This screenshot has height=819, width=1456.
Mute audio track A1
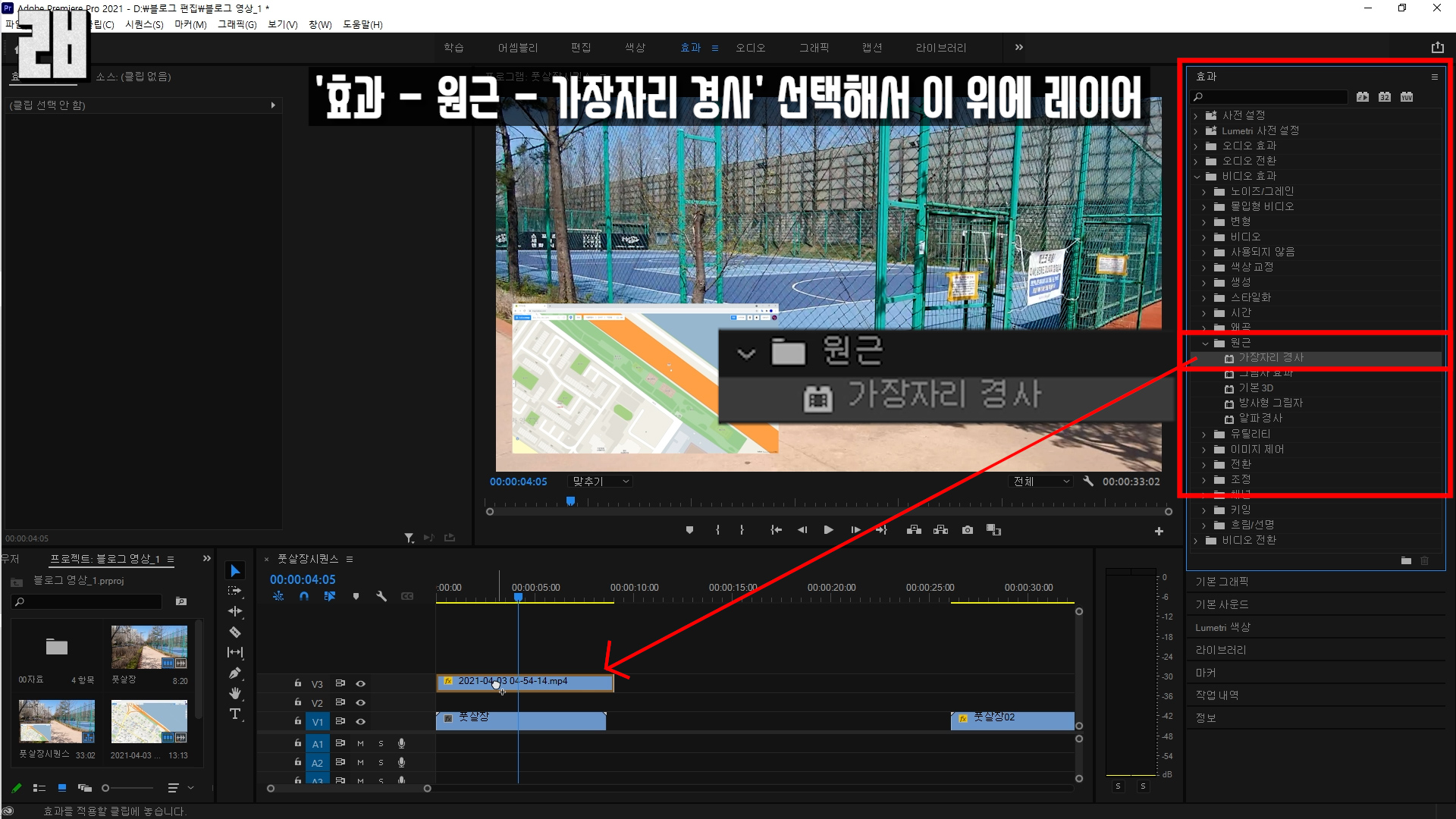pyautogui.click(x=361, y=743)
